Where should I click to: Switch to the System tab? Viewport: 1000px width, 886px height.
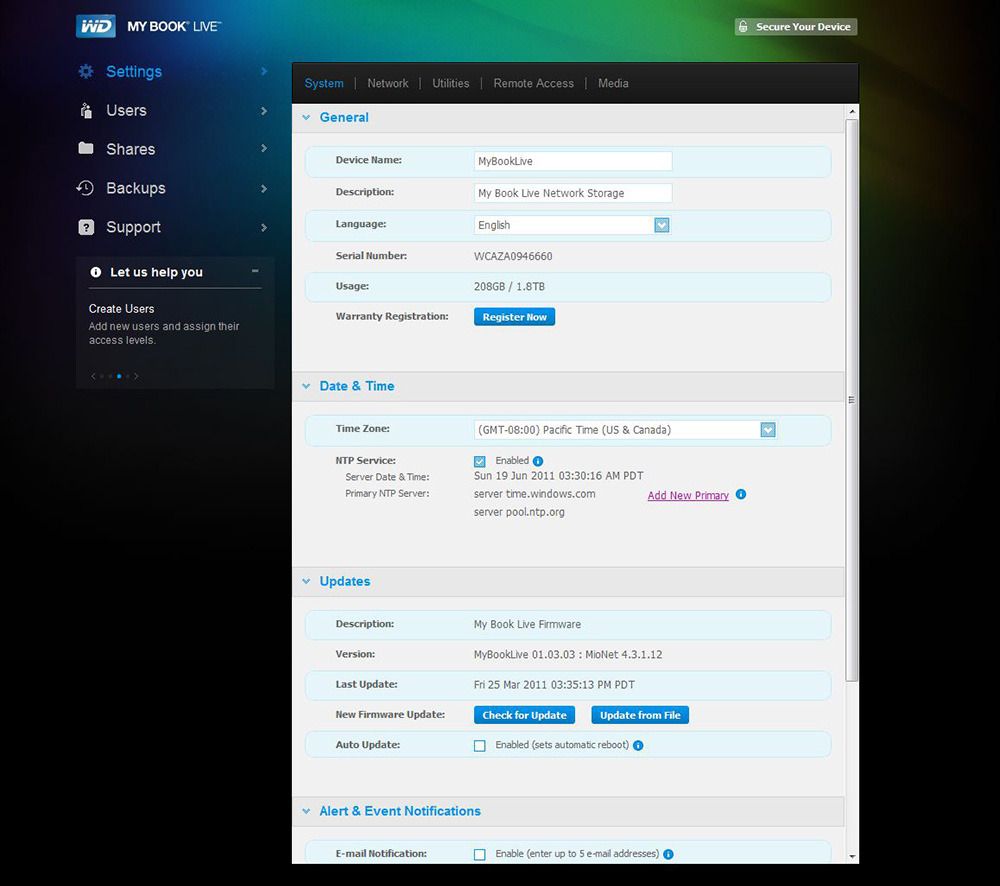(324, 84)
